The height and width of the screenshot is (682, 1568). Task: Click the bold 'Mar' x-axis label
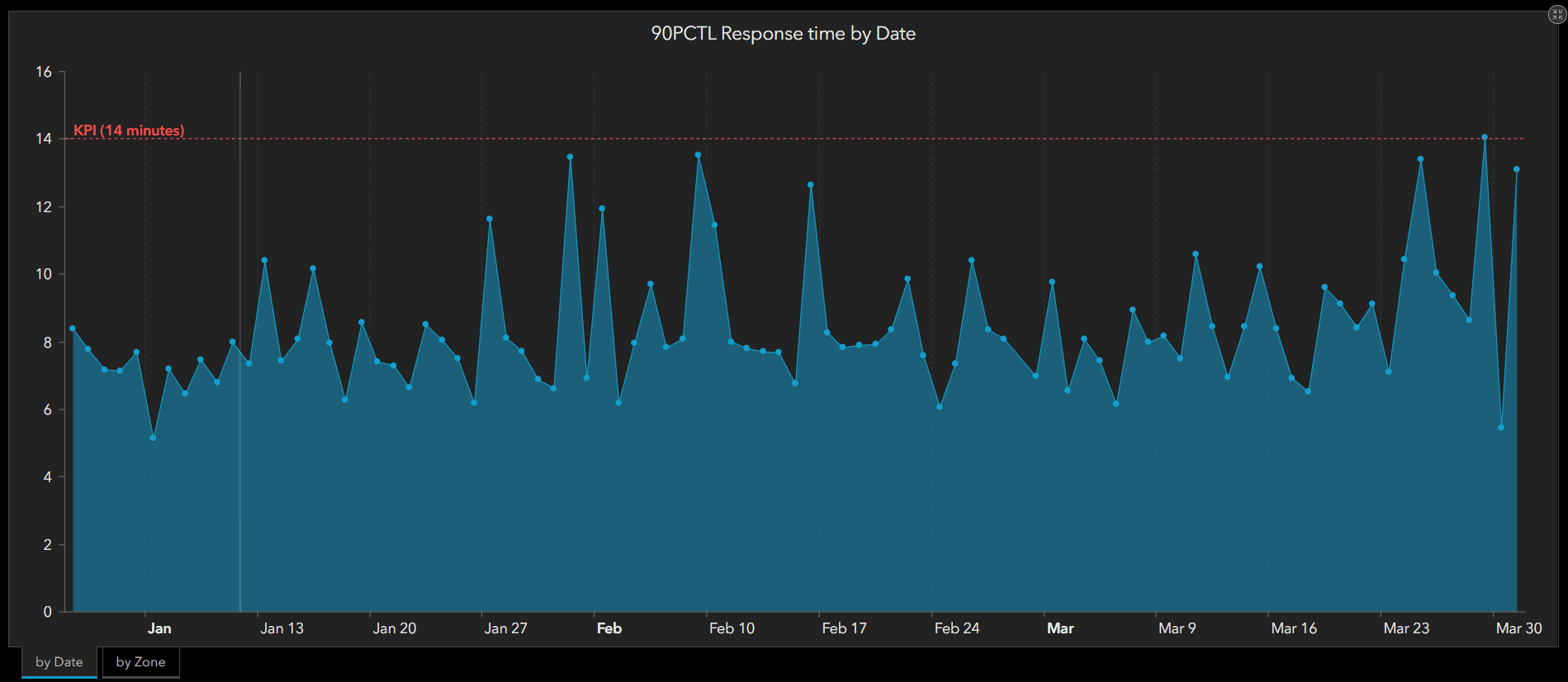tap(1060, 628)
